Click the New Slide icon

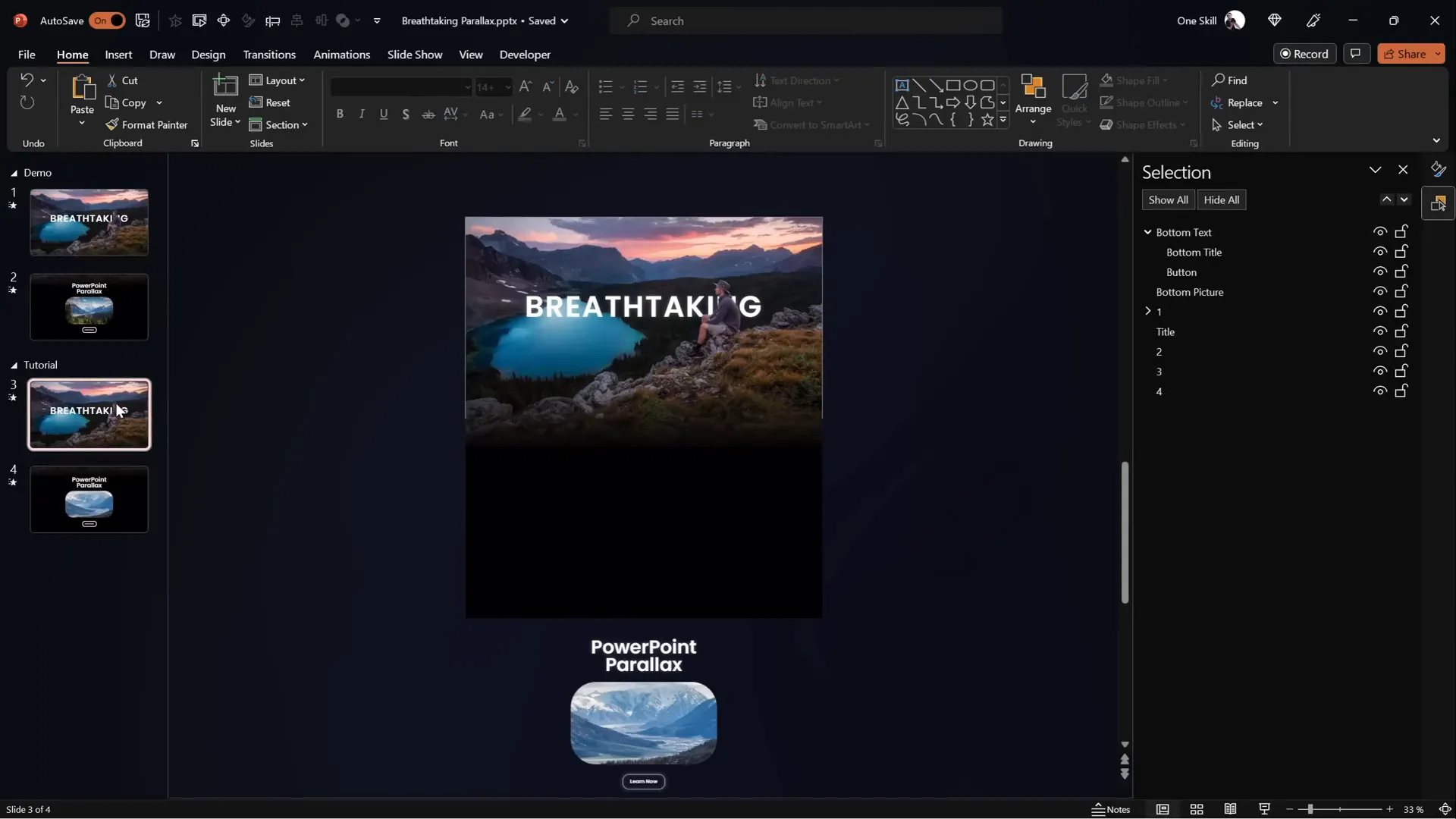[225, 86]
